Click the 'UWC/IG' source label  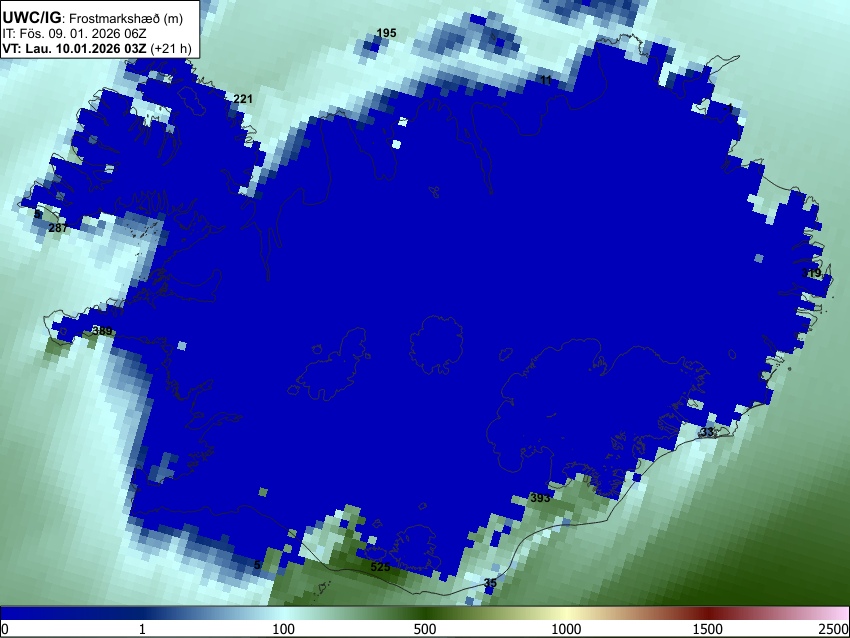[x=31, y=18]
